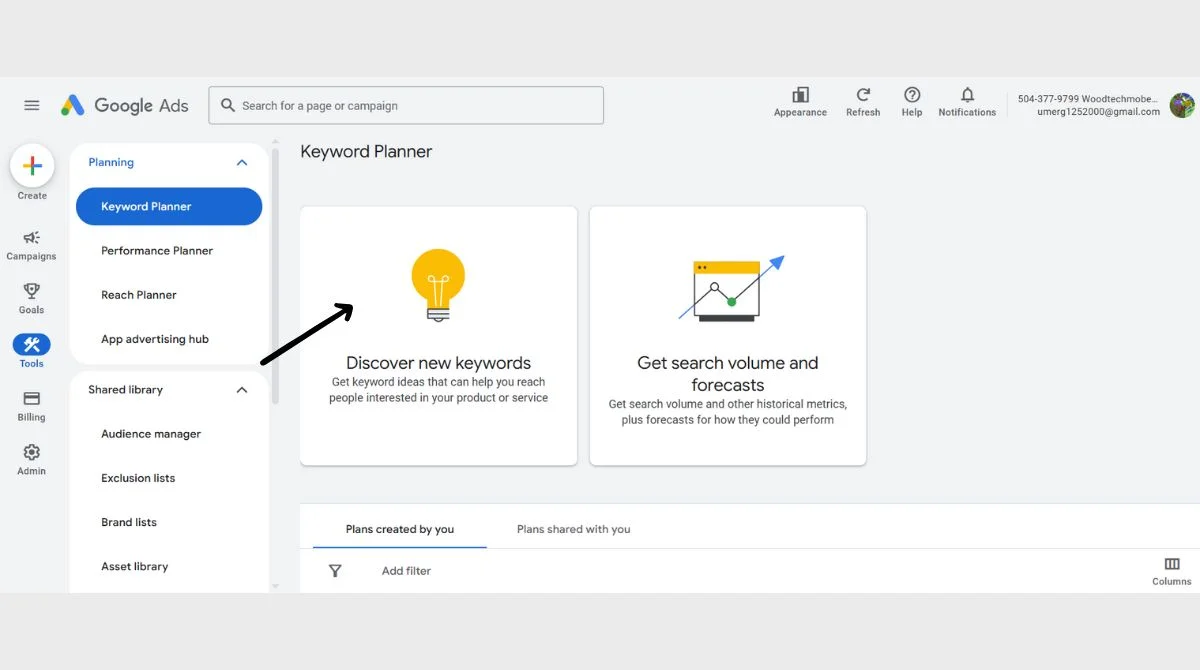This screenshot has height=670, width=1200.
Task: Open Asset library
Action: 135,566
